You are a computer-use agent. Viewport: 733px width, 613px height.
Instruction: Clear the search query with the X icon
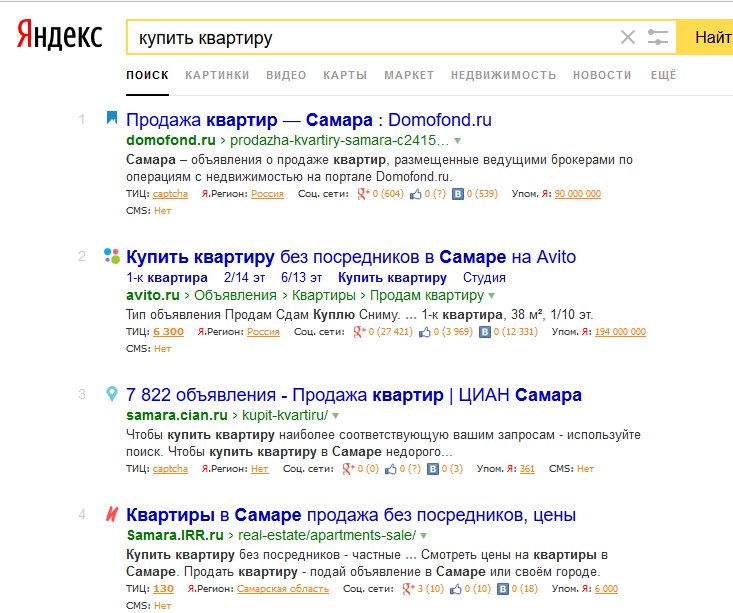[x=628, y=38]
